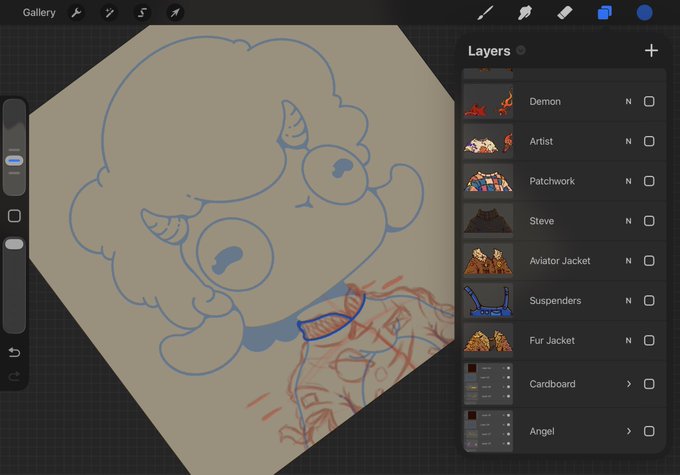Show the Cardboard group
Viewport: 680px width, 475px height.
(649, 384)
